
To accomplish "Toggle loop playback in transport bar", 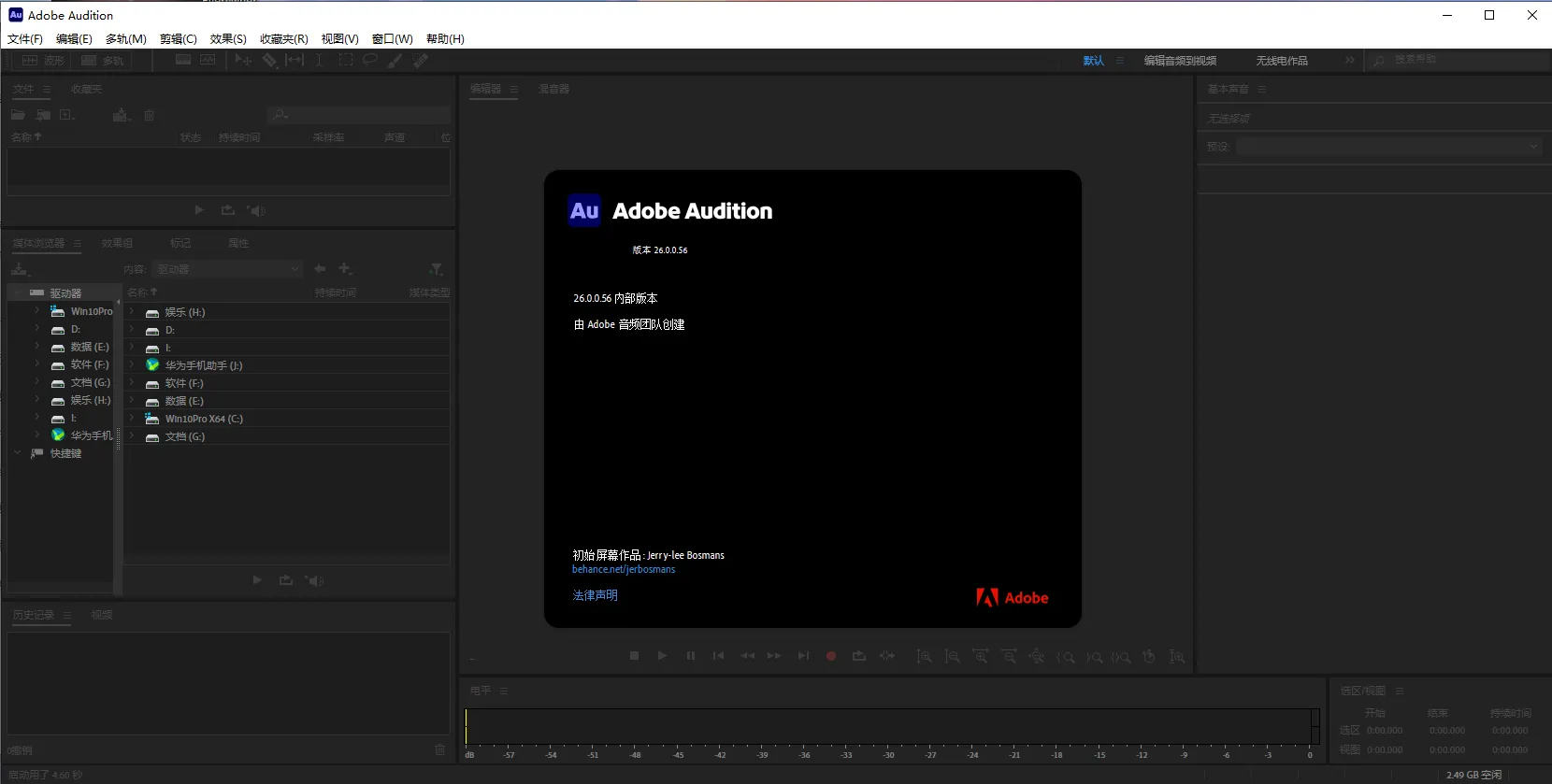I will pyautogui.click(x=858, y=656).
